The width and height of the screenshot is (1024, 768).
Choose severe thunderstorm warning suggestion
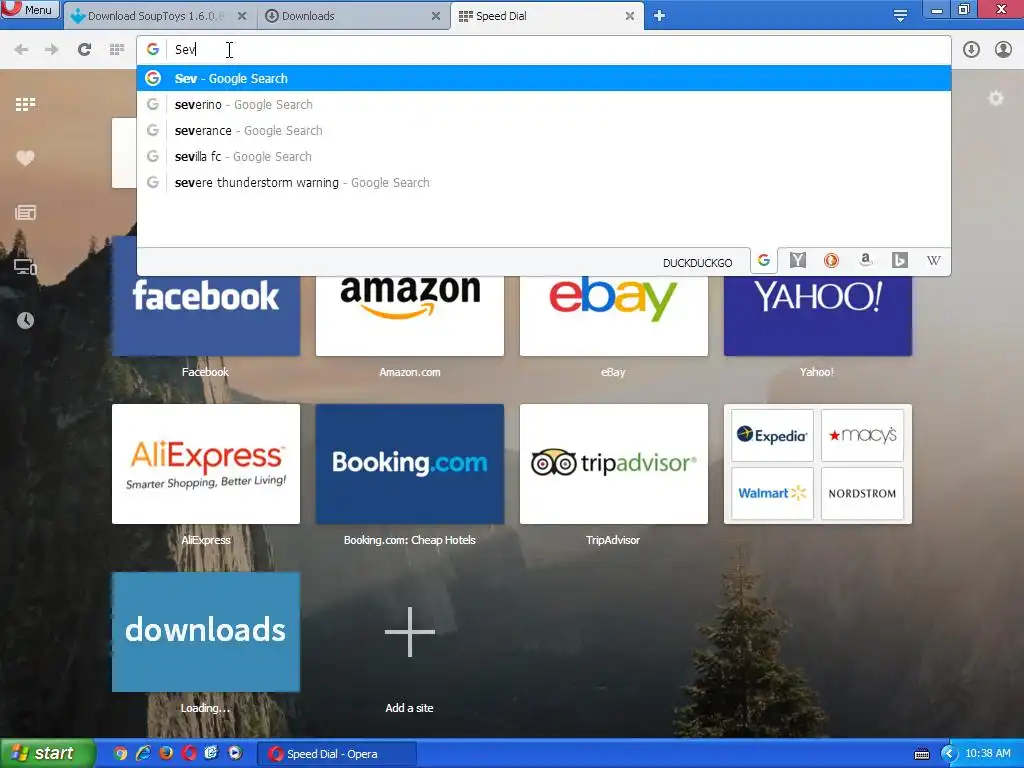[543, 183]
